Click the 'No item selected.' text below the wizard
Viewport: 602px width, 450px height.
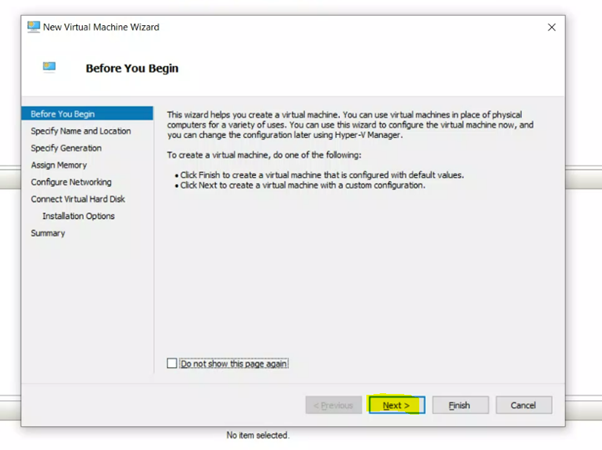pyautogui.click(x=258, y=436)
